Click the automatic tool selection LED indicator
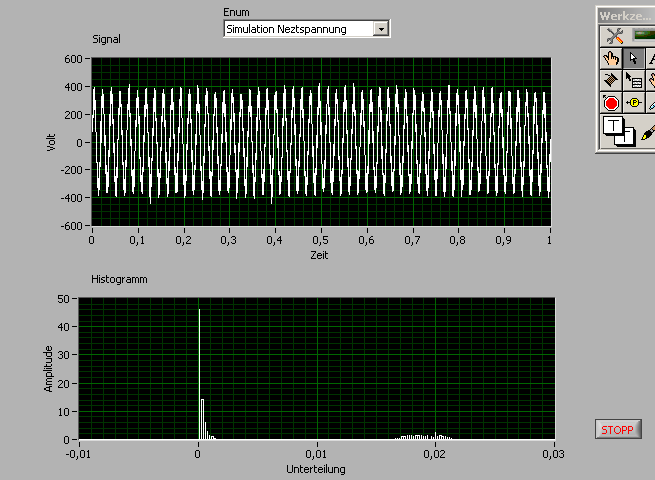Screen dimensions: 655x480 tap(644, 35)
